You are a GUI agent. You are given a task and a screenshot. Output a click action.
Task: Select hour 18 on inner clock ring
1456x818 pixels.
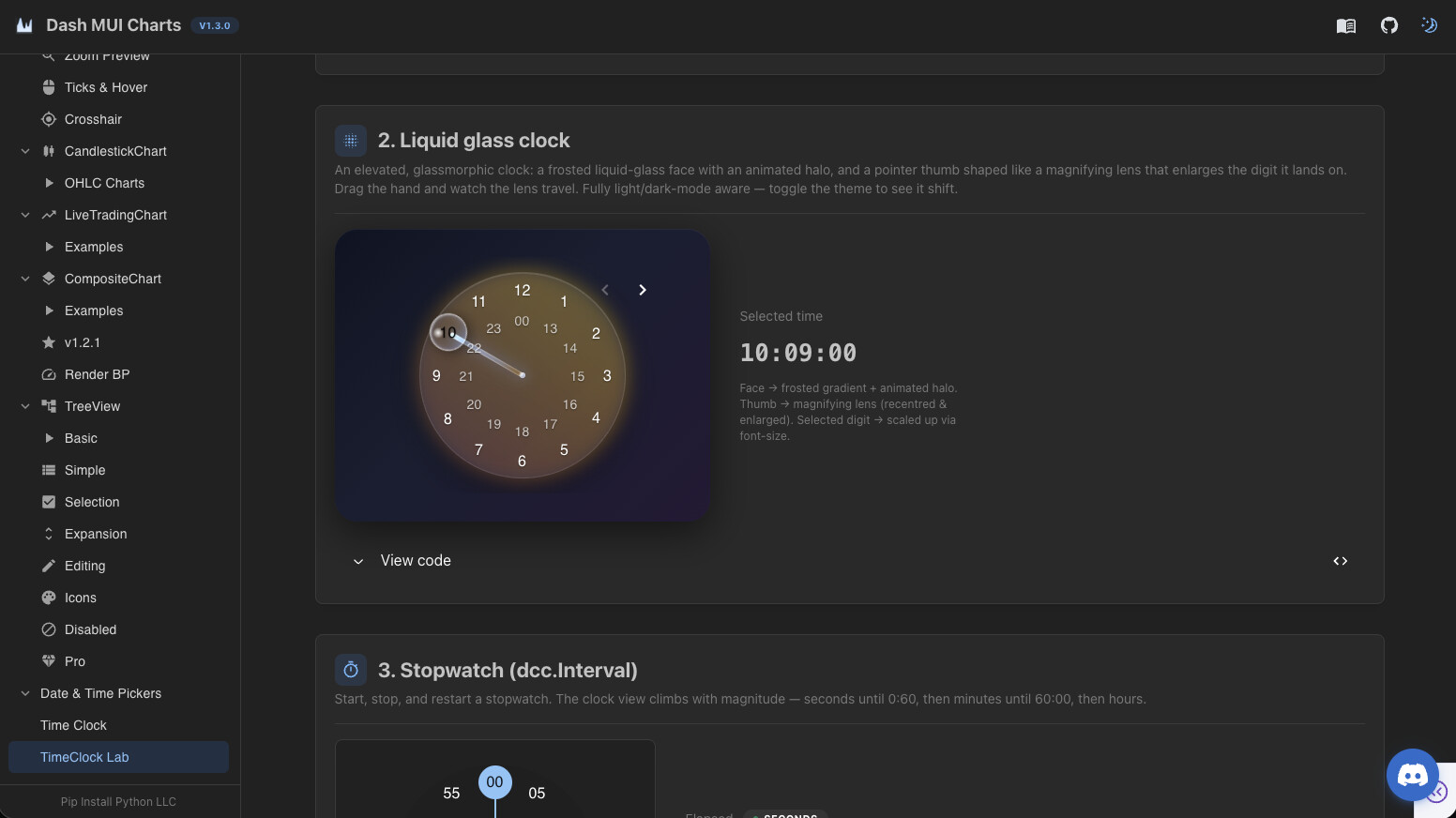tap(523, 432)
